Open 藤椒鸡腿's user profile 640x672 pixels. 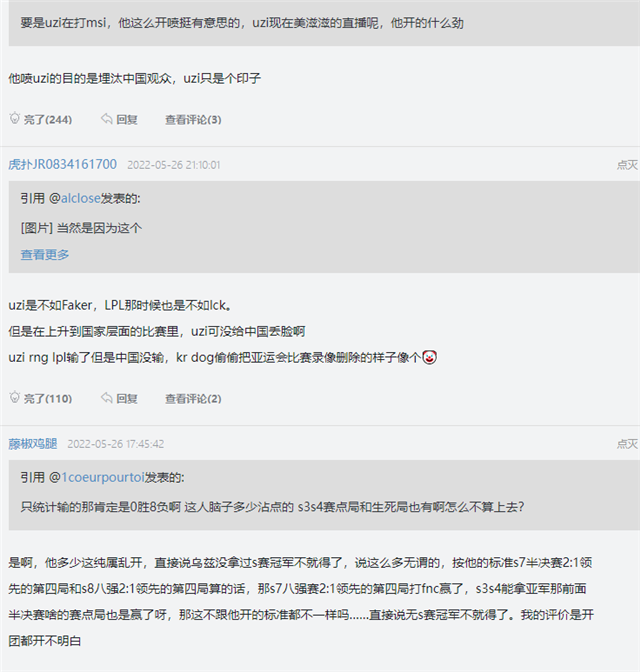[x=33, y=444]
